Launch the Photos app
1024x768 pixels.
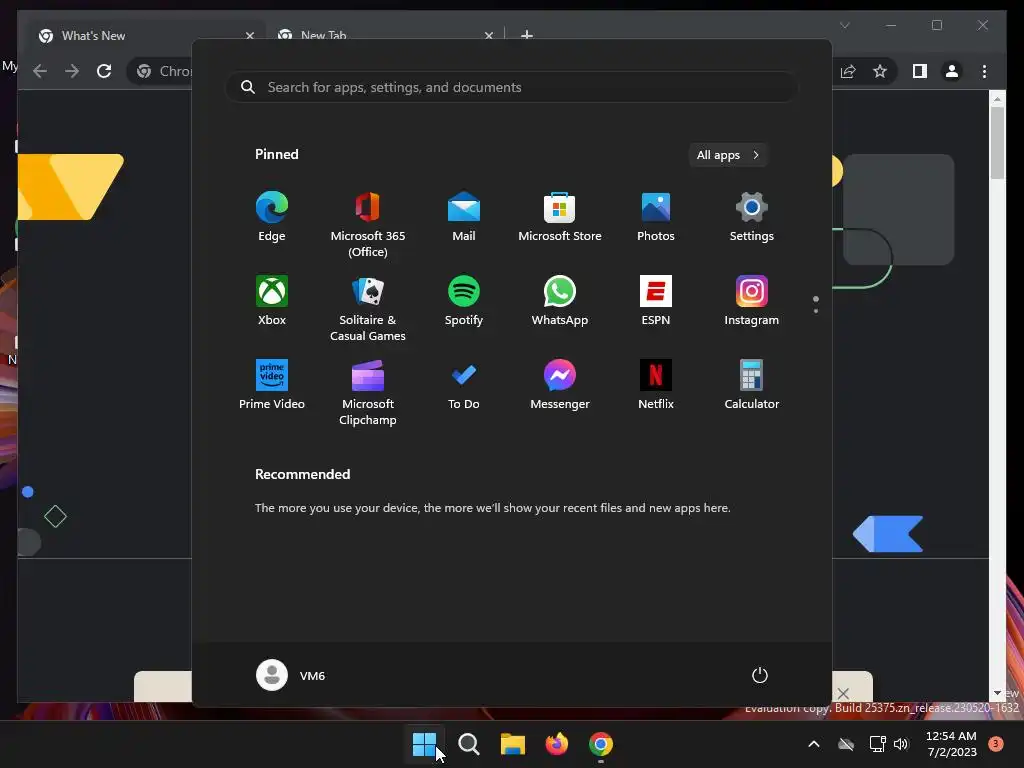656,217
